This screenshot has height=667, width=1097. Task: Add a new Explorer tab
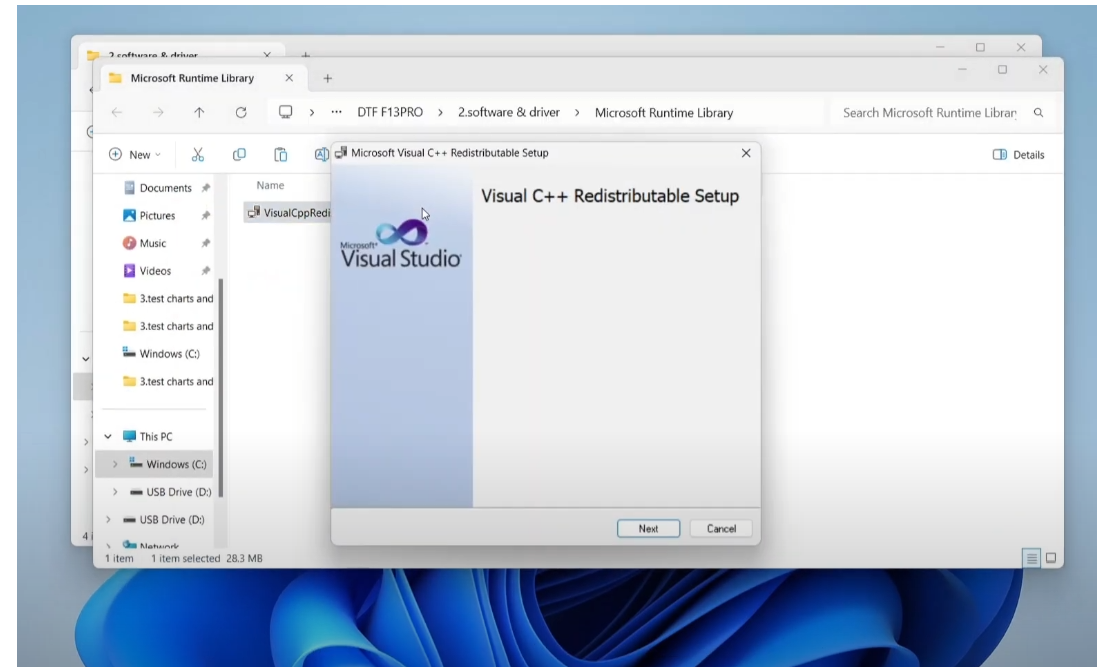tap(327, 78)
